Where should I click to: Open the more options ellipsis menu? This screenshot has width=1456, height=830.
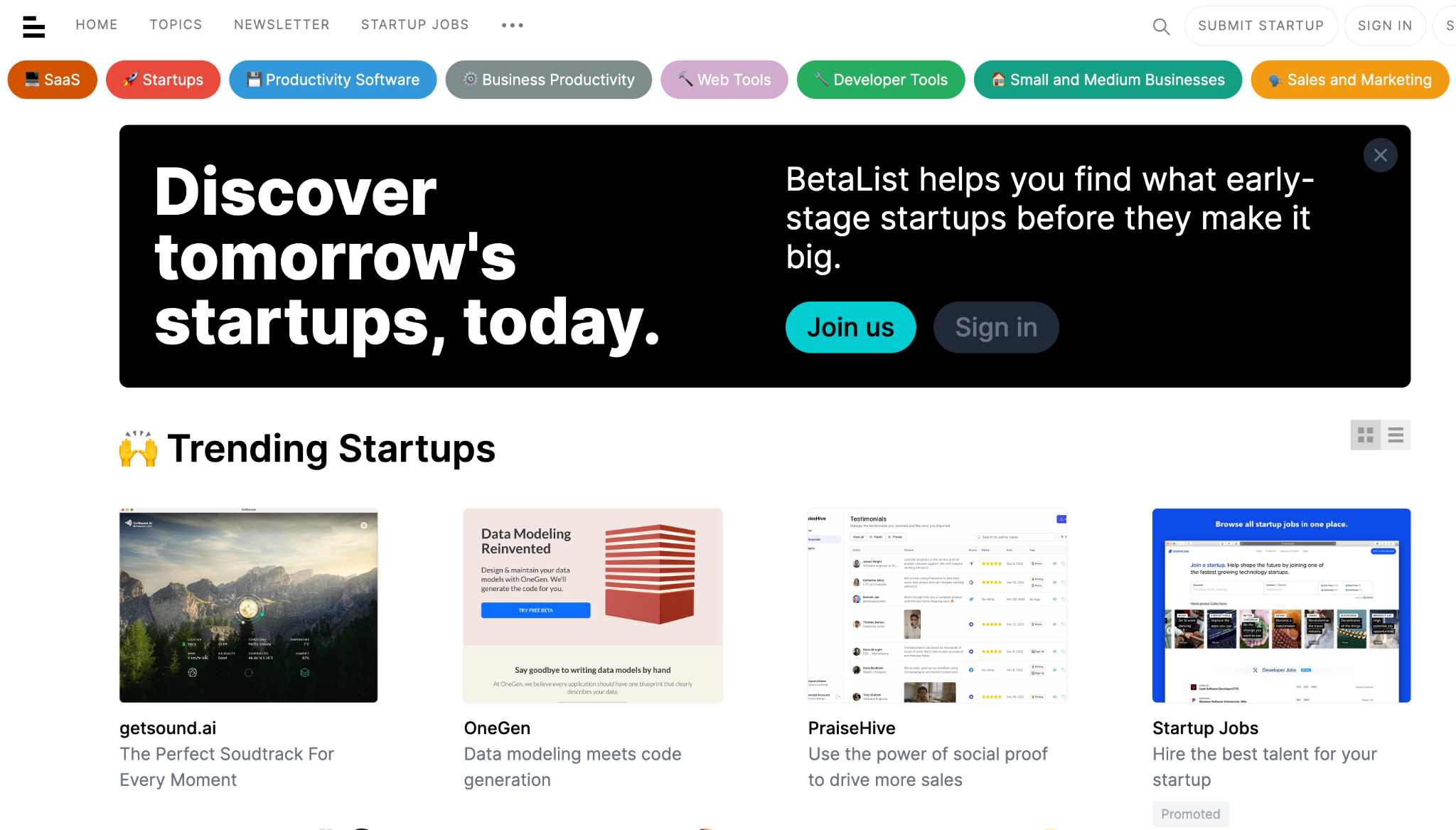pyautogui.click(x=512, y=25)
